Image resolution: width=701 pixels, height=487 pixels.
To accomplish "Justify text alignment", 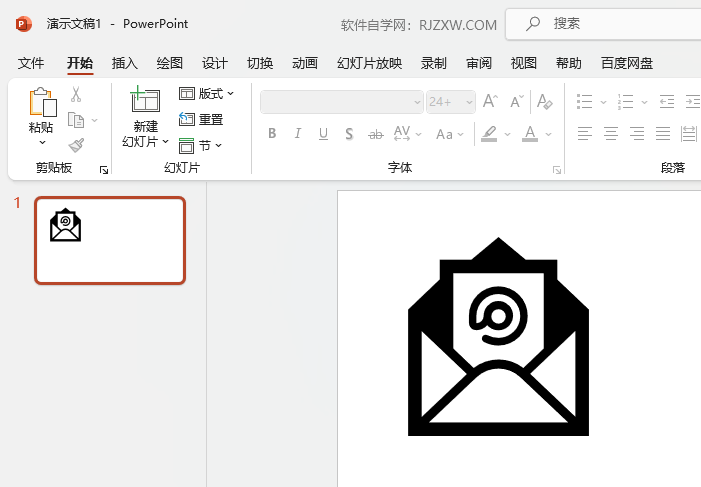I will tap(663, 134).
